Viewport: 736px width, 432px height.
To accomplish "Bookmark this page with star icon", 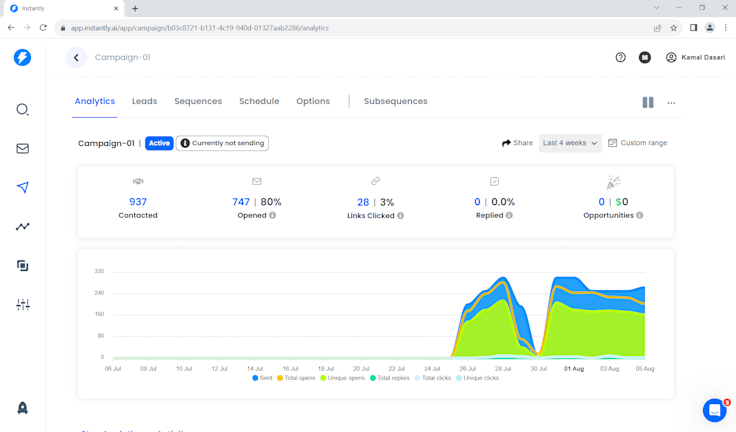I will (x=674, y=28).
